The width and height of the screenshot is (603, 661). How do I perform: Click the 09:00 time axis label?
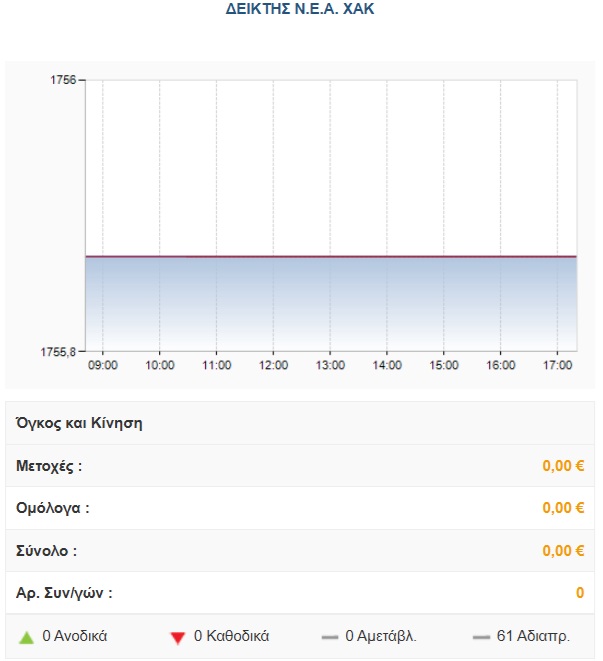coord(103,365)
